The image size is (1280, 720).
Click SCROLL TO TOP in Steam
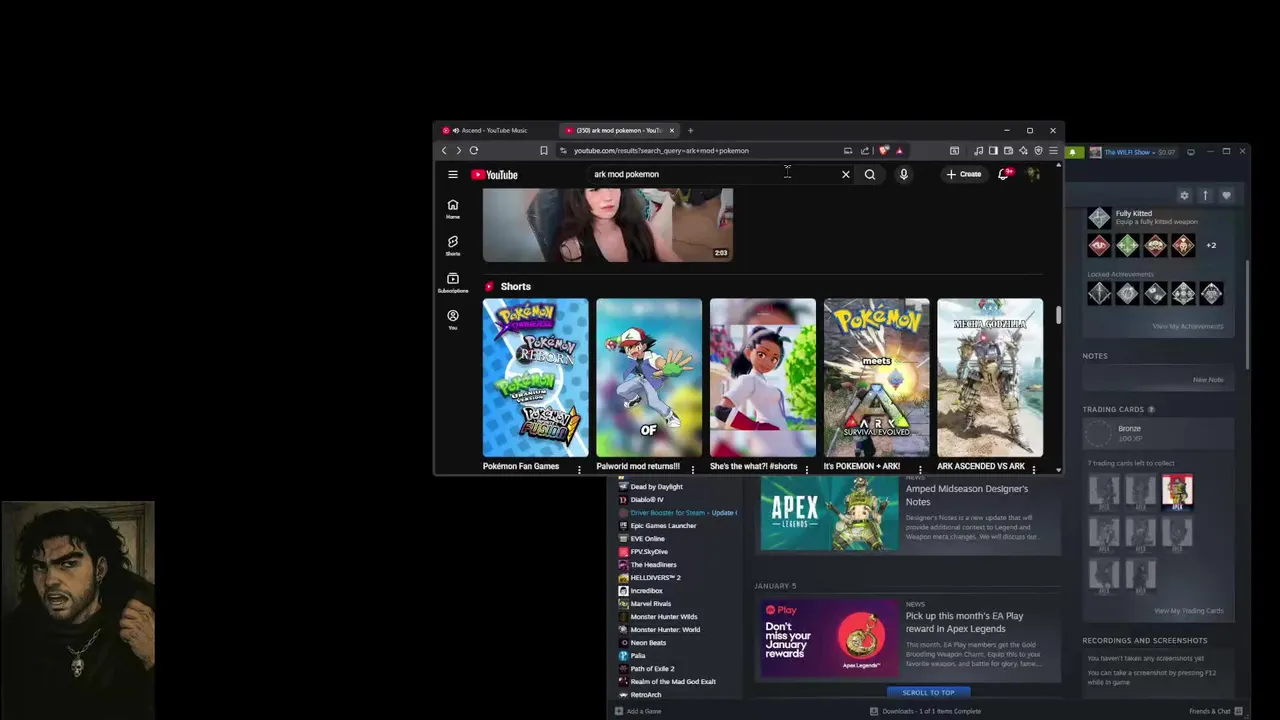point(928,692)
